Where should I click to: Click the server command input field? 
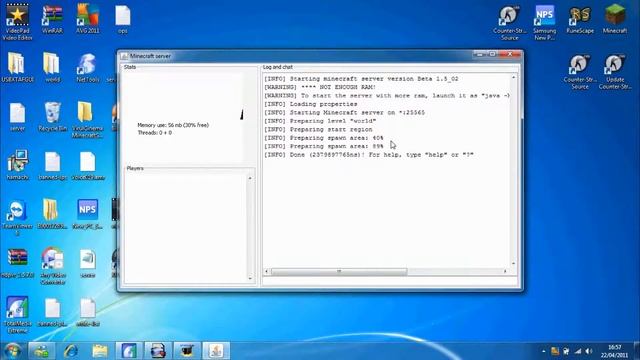click(x=390, y=281)
